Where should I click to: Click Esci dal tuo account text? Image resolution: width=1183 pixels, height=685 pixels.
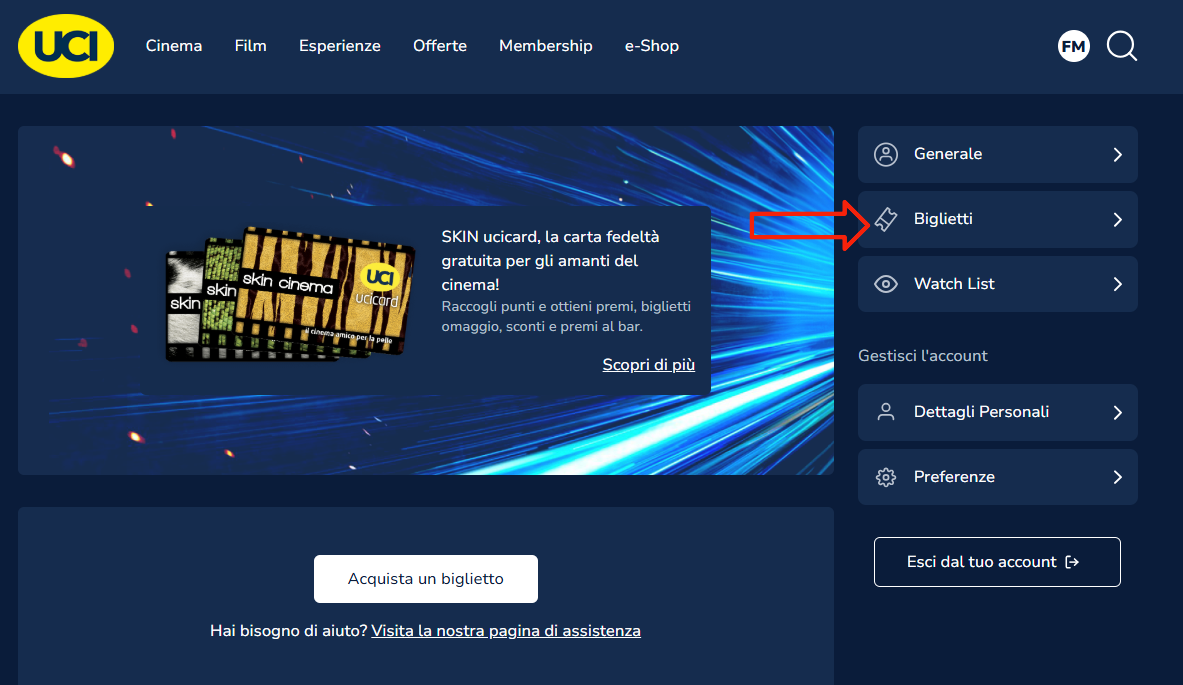pos(982,562)
